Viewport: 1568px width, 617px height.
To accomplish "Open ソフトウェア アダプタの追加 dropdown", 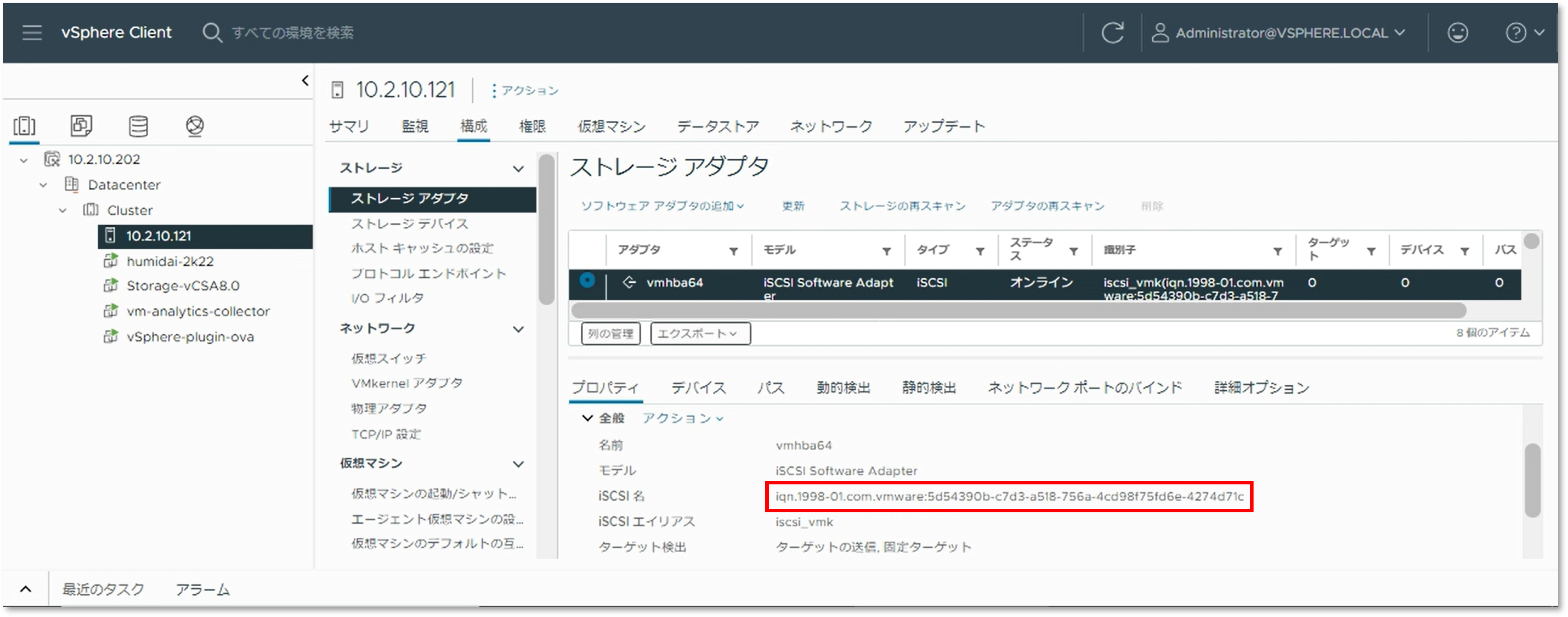I will point(662,206).
